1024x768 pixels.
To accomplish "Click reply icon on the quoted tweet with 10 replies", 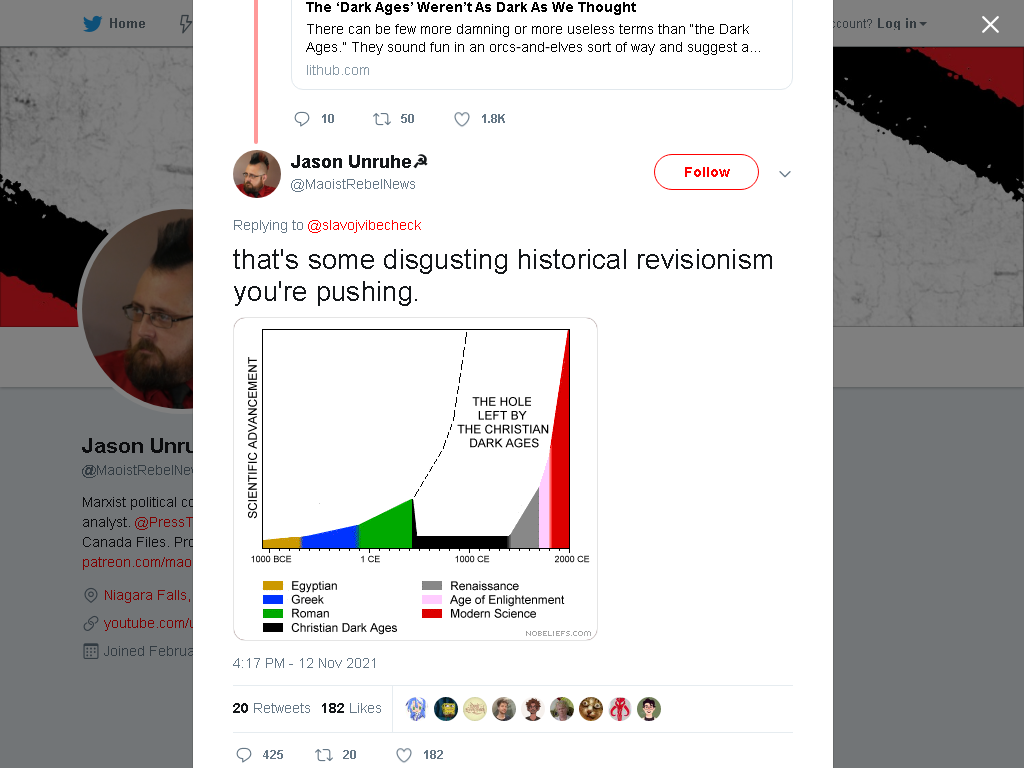I will (302, 119).
